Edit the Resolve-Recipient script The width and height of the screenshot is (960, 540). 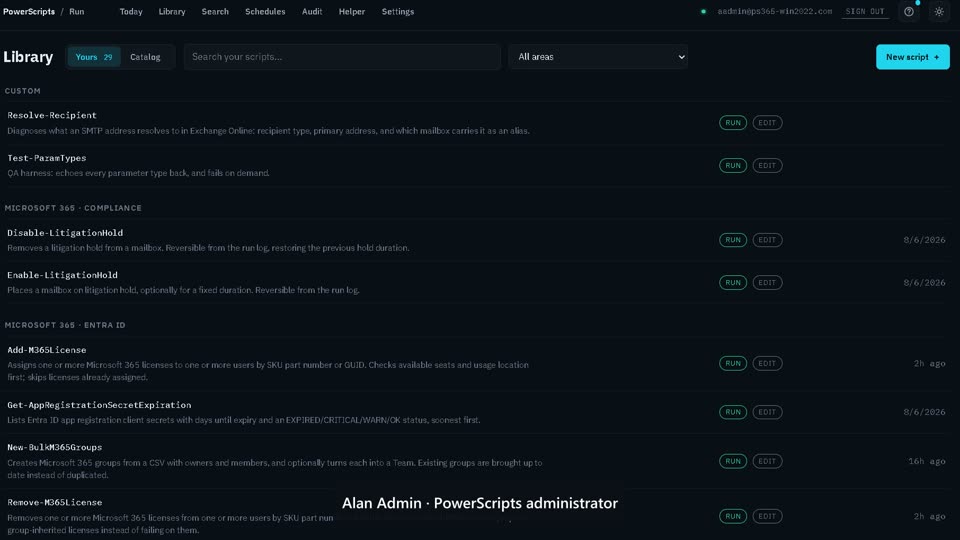pyautogui.click(x=767, y=123)
